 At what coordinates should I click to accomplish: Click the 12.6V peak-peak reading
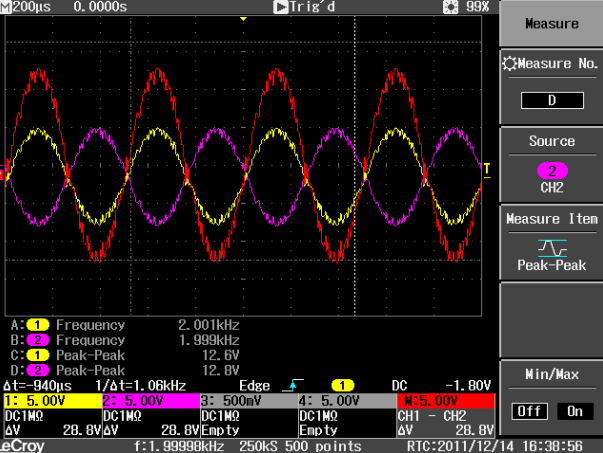(x=221, y=355)
